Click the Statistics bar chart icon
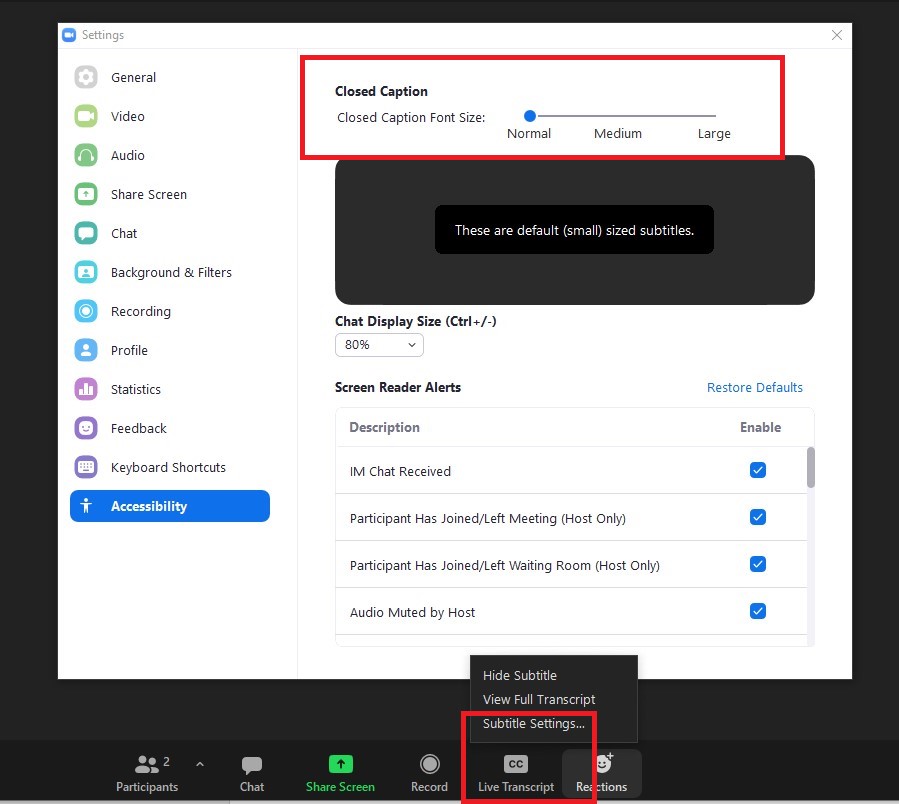The height and width of the screenshot is (804, 899). [86, 389]
